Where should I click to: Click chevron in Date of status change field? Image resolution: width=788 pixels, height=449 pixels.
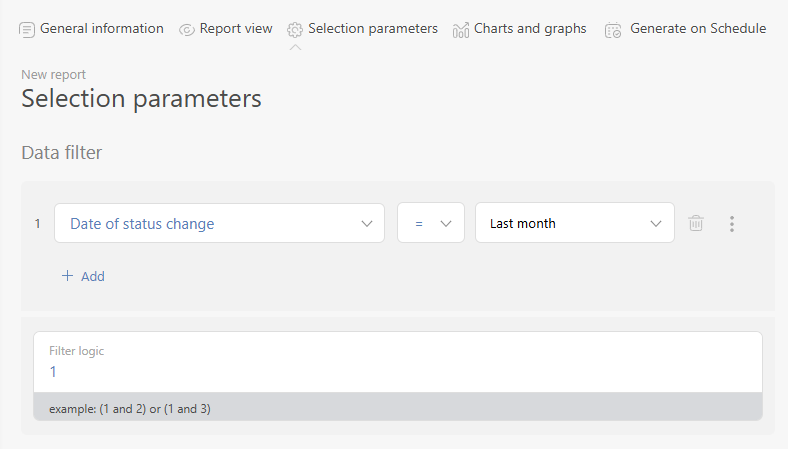[x=367, y=224]
